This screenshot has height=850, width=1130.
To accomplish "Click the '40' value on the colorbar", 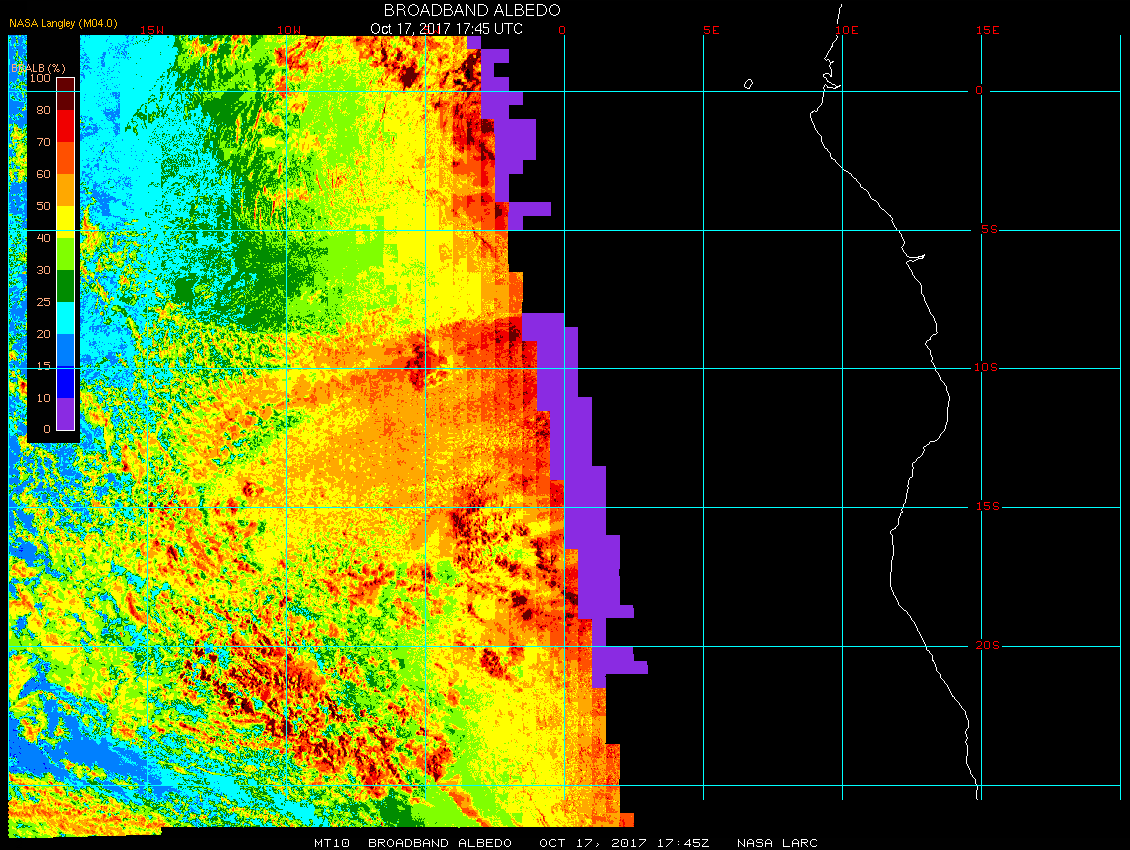I will pos(43,238).
